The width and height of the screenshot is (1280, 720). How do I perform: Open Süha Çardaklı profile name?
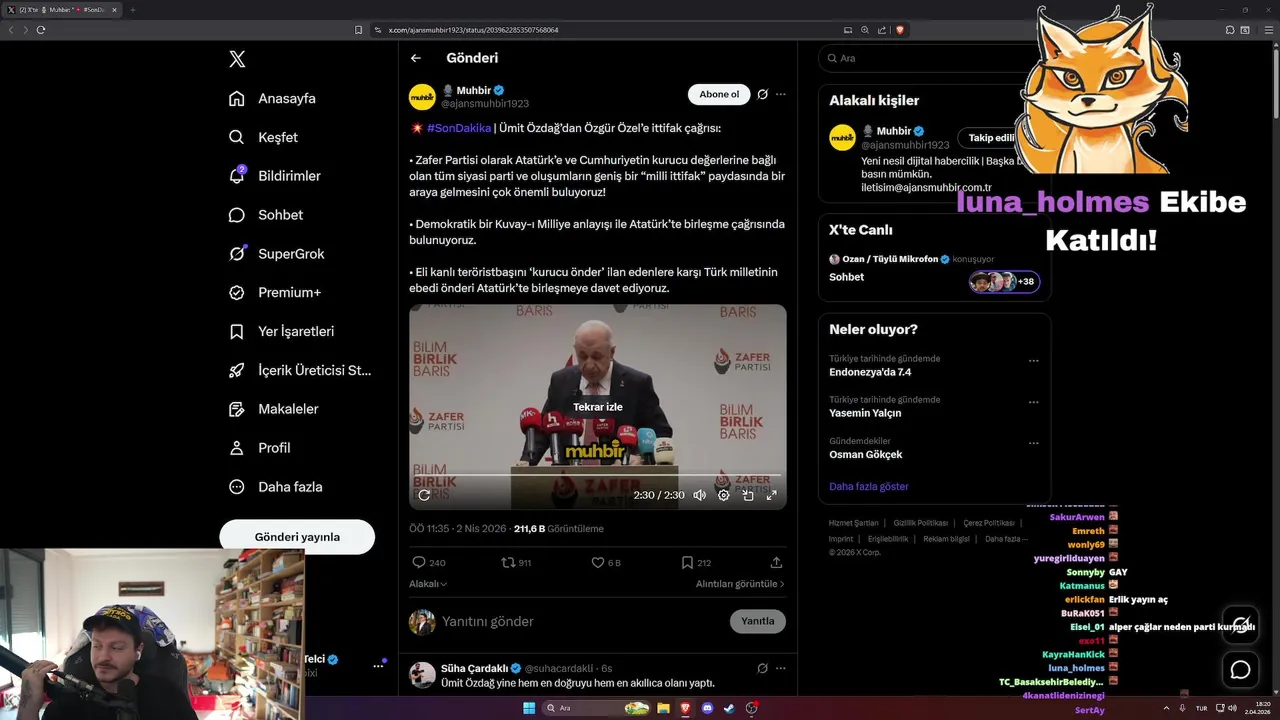pos(475,668)
